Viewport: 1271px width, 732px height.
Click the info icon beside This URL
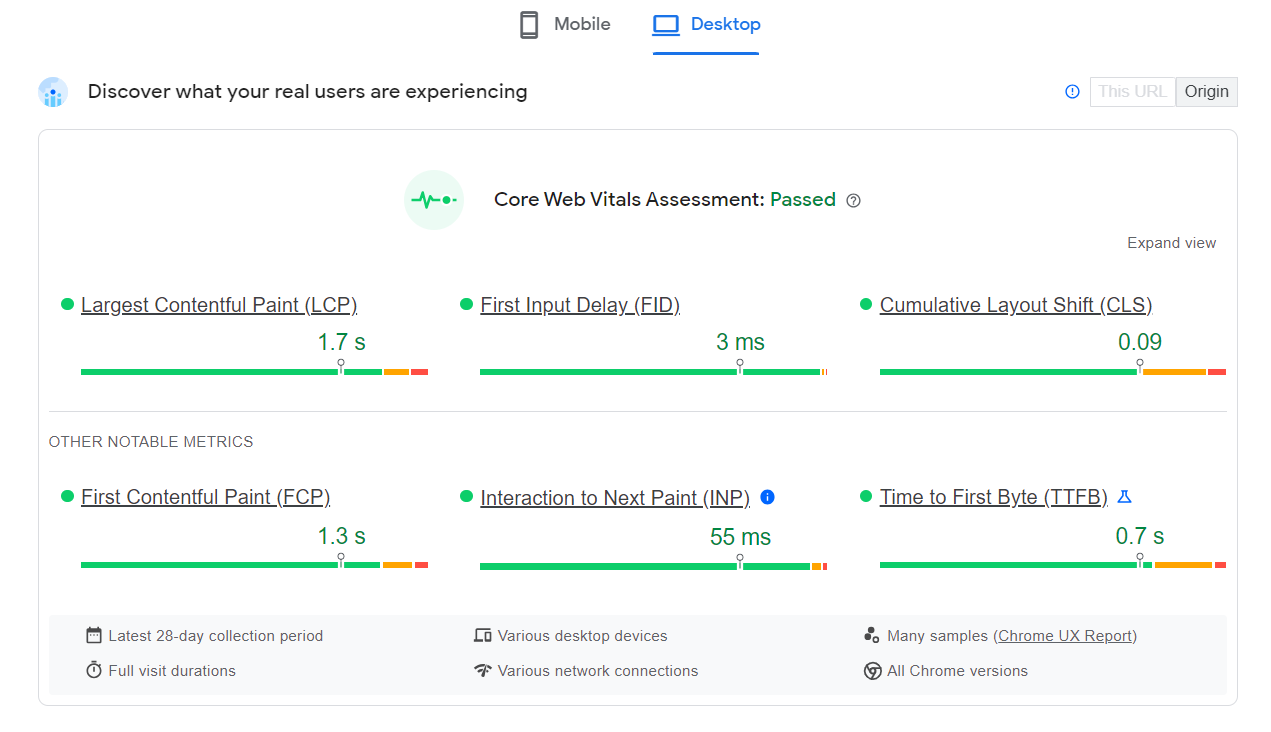coord(1072,92)
